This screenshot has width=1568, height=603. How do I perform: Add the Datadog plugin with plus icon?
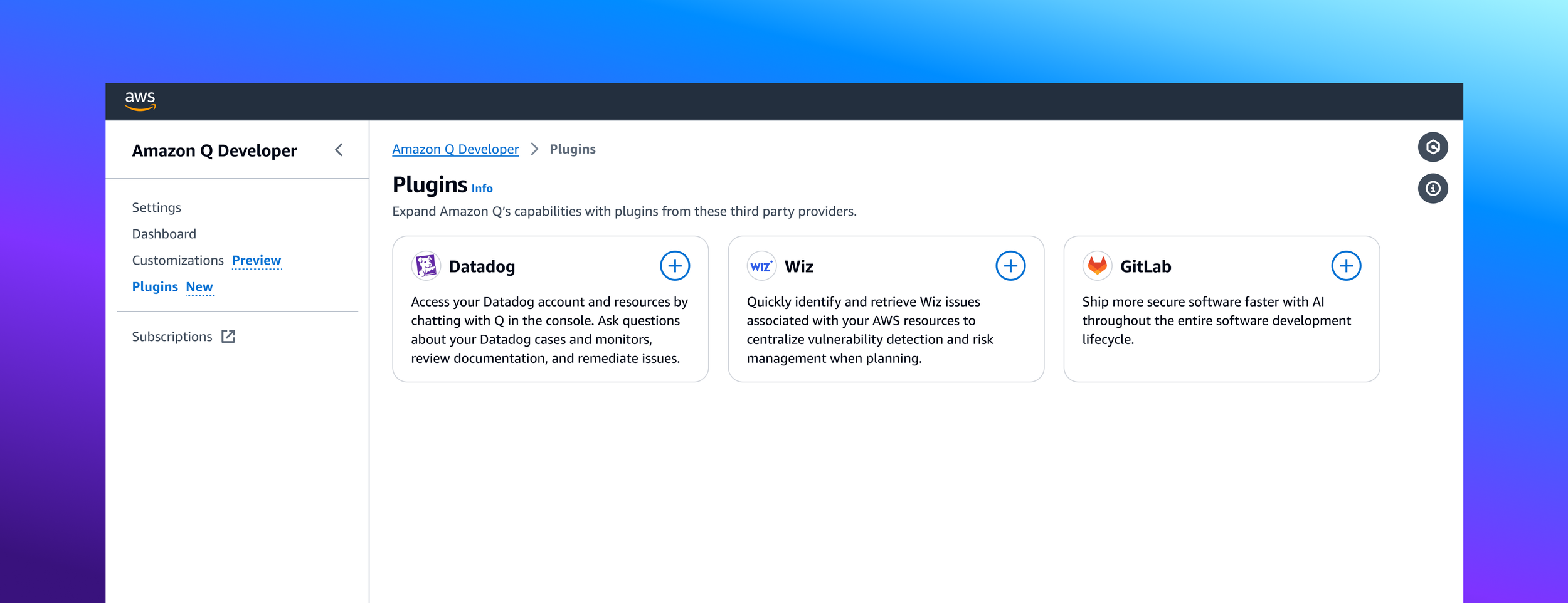[675, 266]
